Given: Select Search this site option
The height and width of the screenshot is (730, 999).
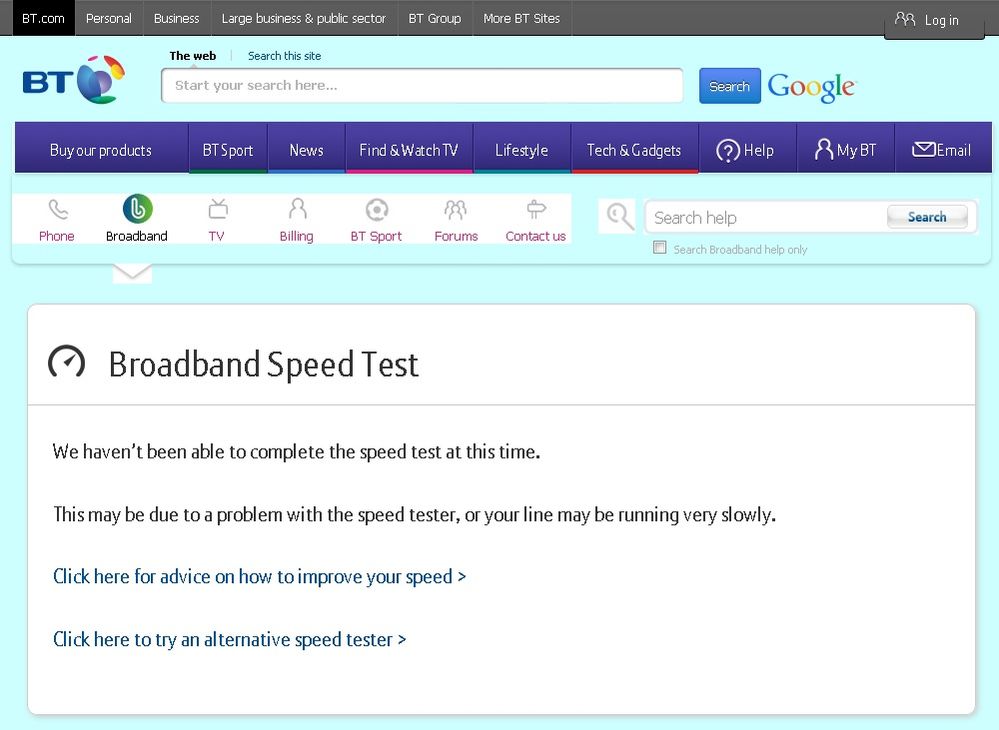Looking at the screenshot, I should click(x=284, y=56).
